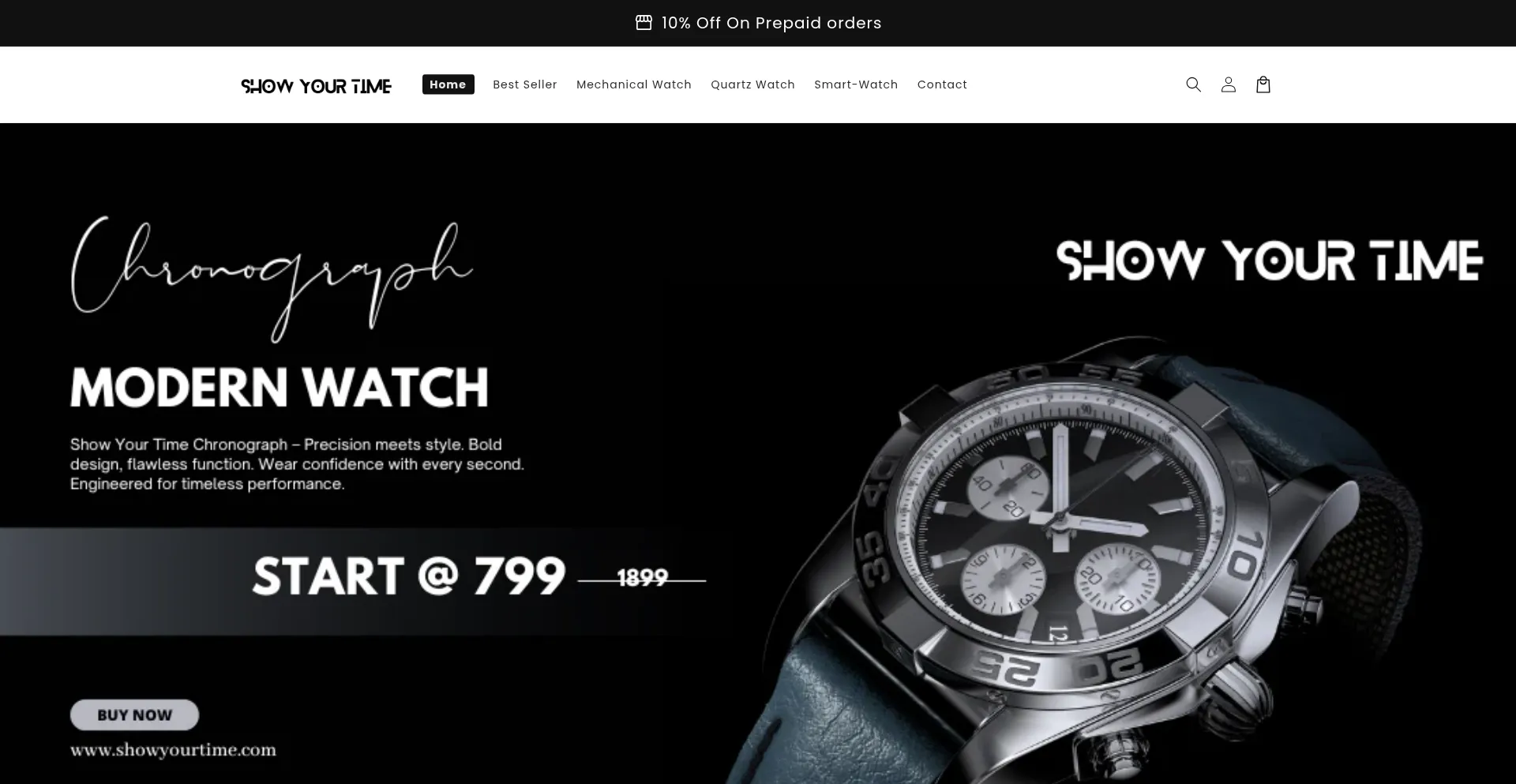Open the search magnifier icon
This screenshot has width=1516, height=784.
click(x=1193, y=84)
